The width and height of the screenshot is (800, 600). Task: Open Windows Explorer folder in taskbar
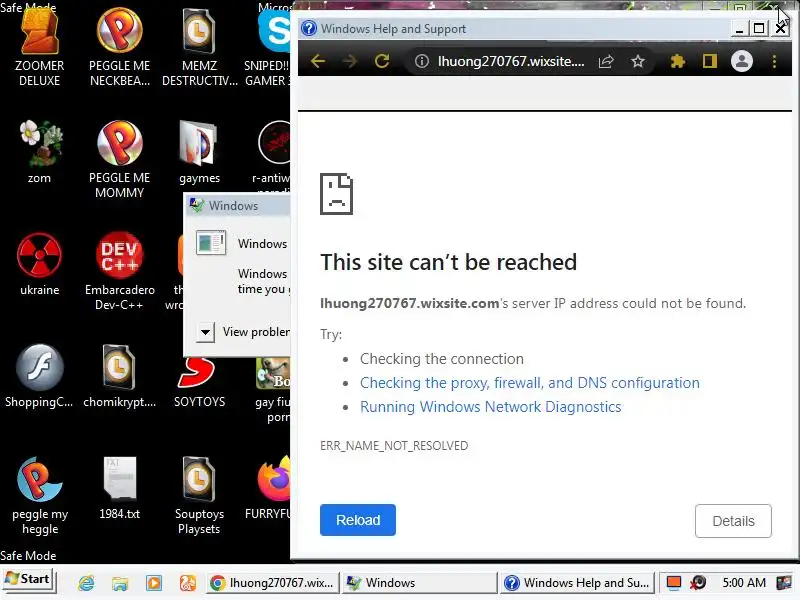120,583
